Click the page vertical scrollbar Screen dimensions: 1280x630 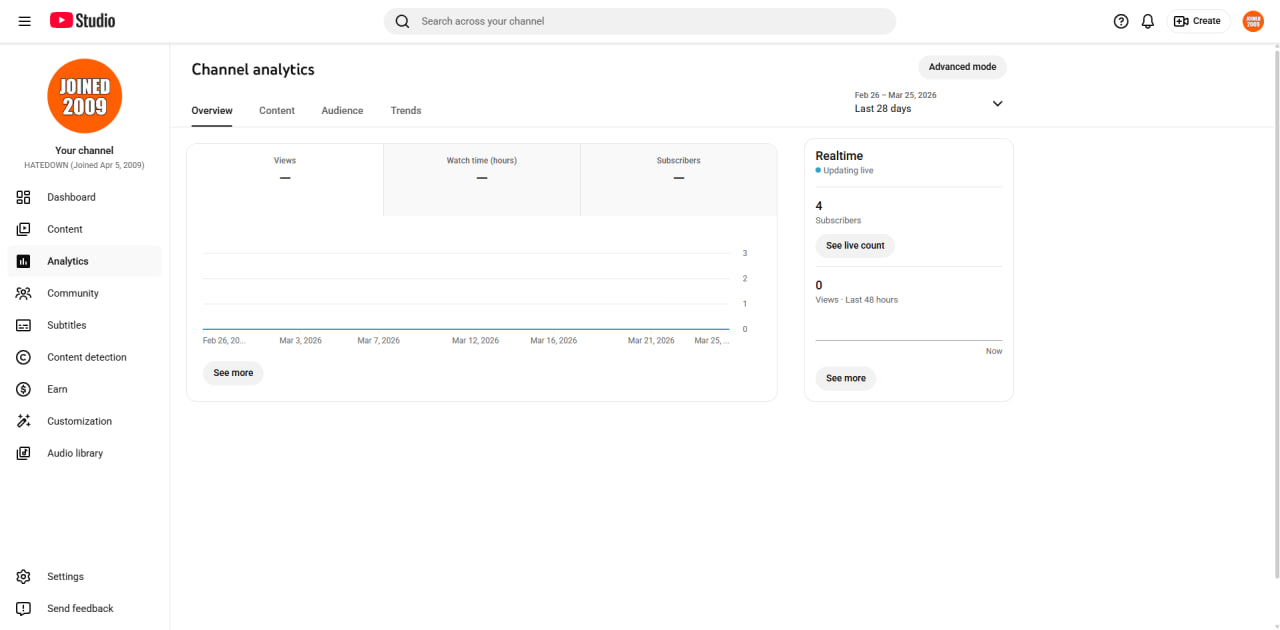1276,312
